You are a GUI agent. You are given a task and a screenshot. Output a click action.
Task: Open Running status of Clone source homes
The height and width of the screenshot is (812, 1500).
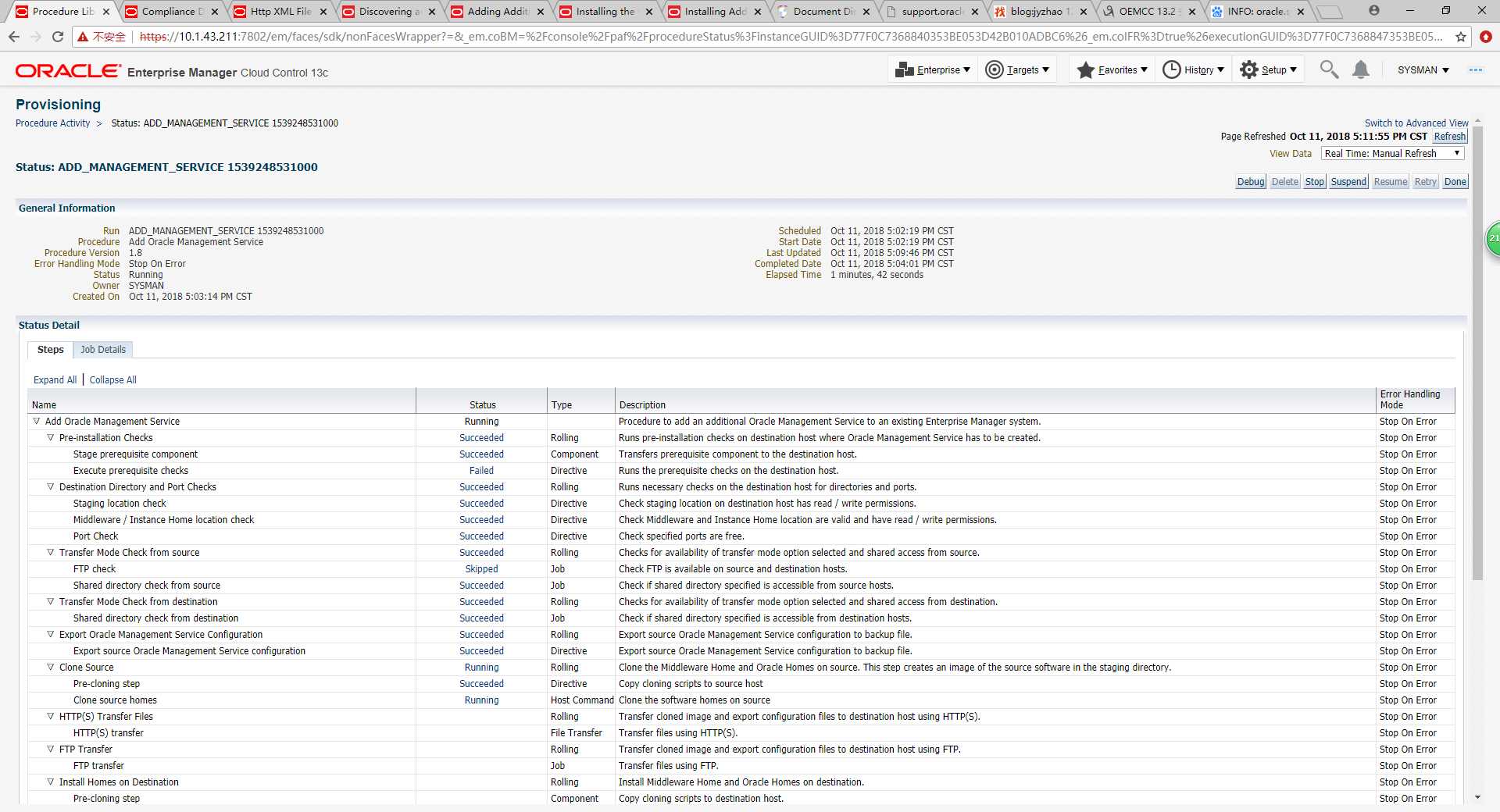coord(481,700)
